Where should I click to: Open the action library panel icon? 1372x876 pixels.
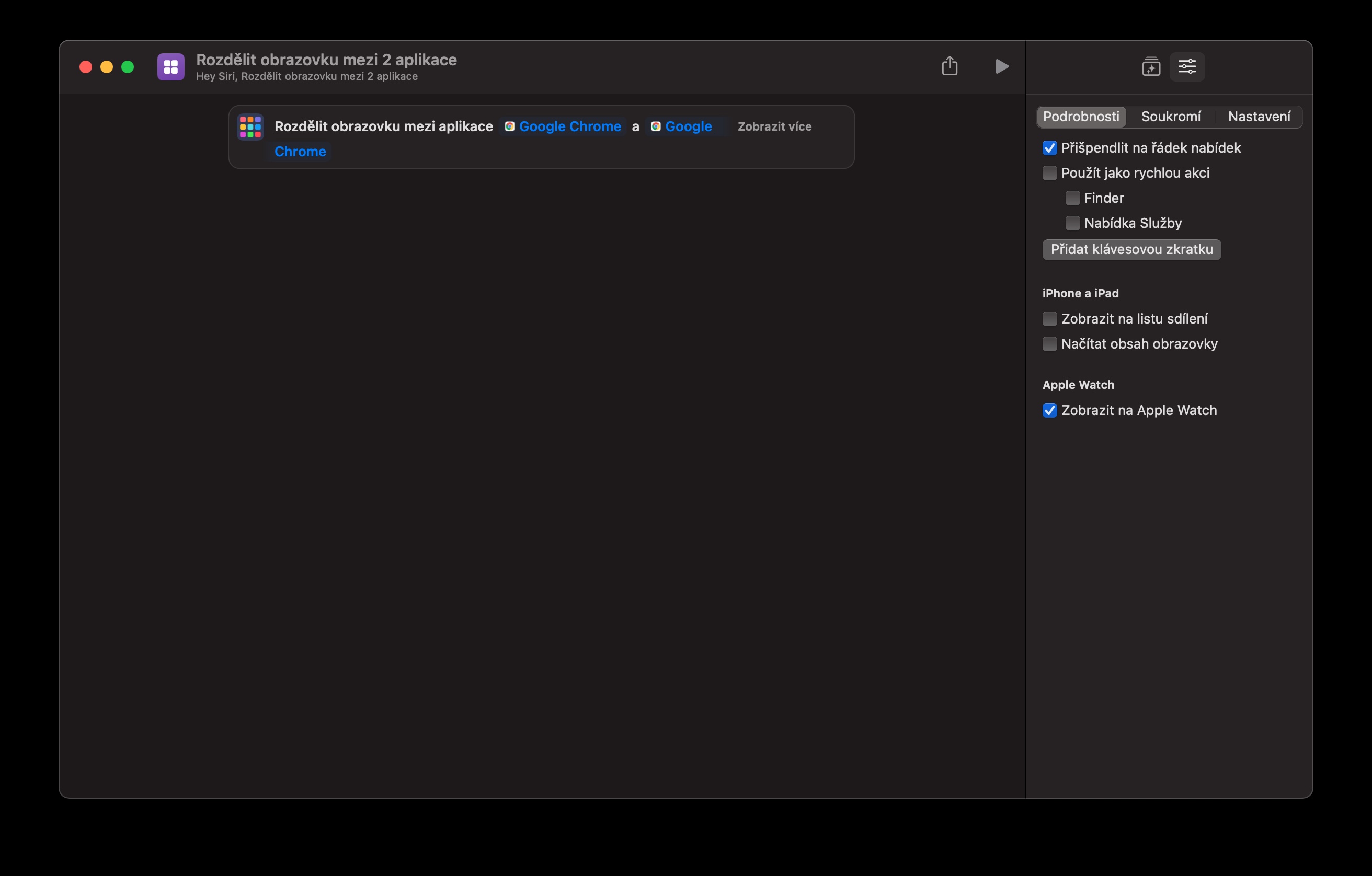point(1151,66)
